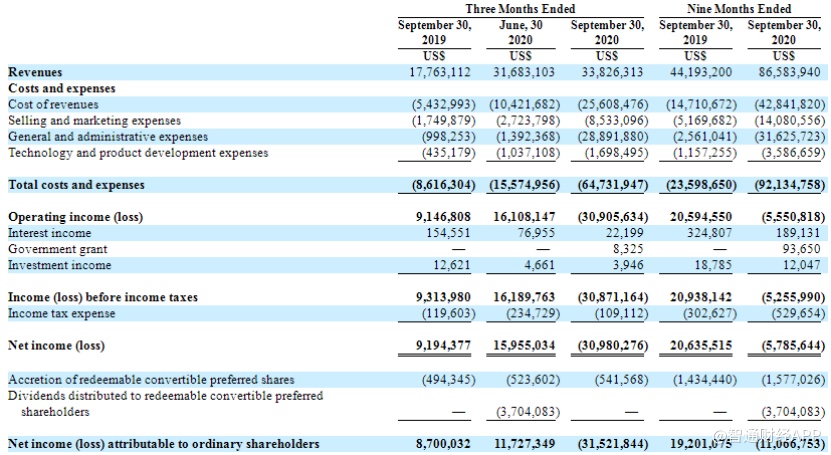Click the Income (loss) before income taxes label
Image resolution: width=831 pixels, height=455 pixels.
(x=103, y=297)
